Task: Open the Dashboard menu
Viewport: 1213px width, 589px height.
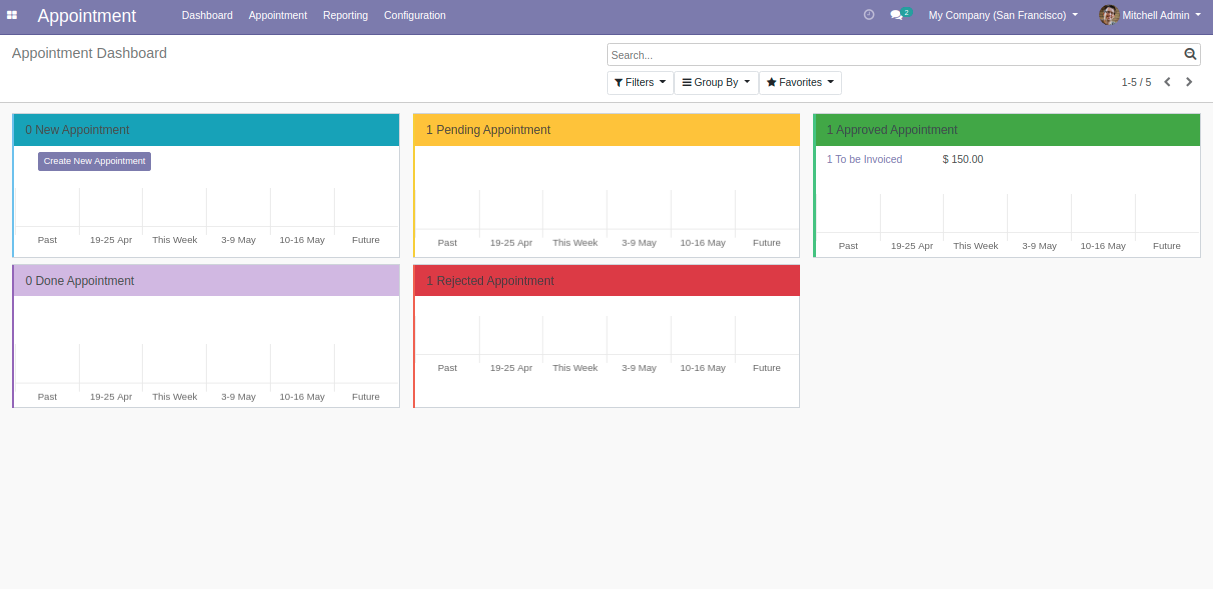Action: pyautogui.click(x=207, y=15)
